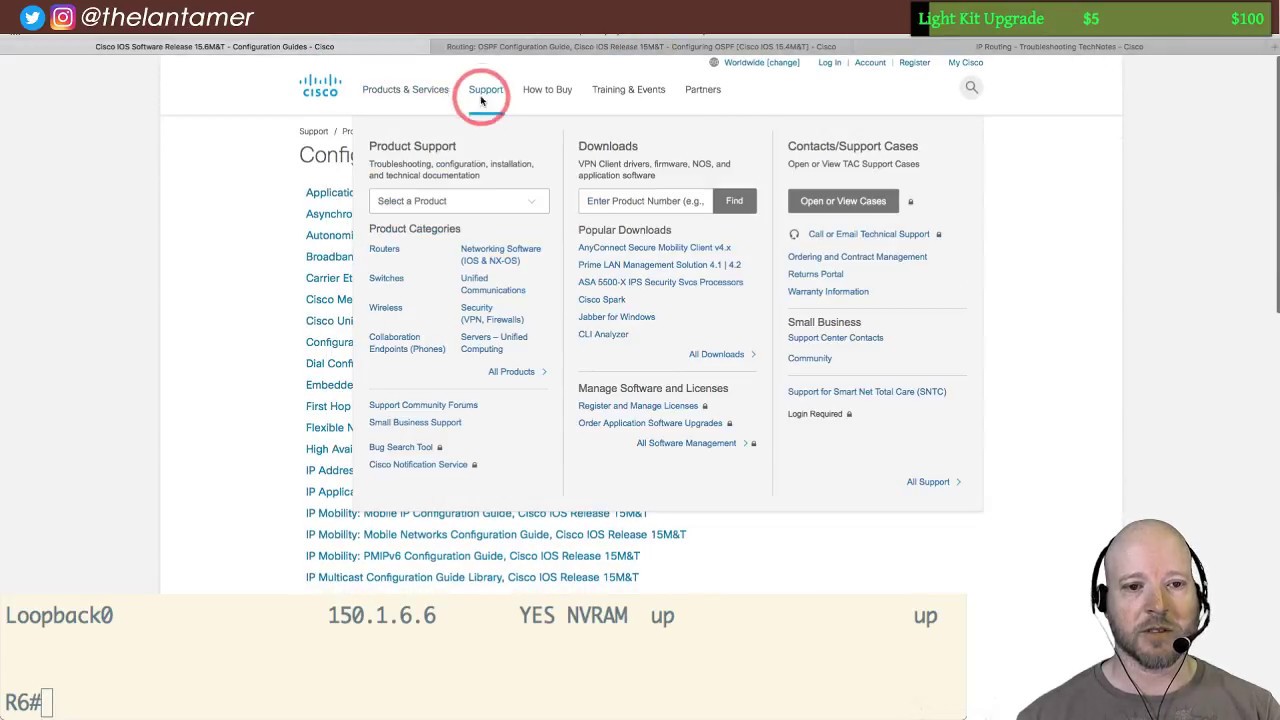Open the Switches category link
Screen dimensions: 1280x720
386,278
